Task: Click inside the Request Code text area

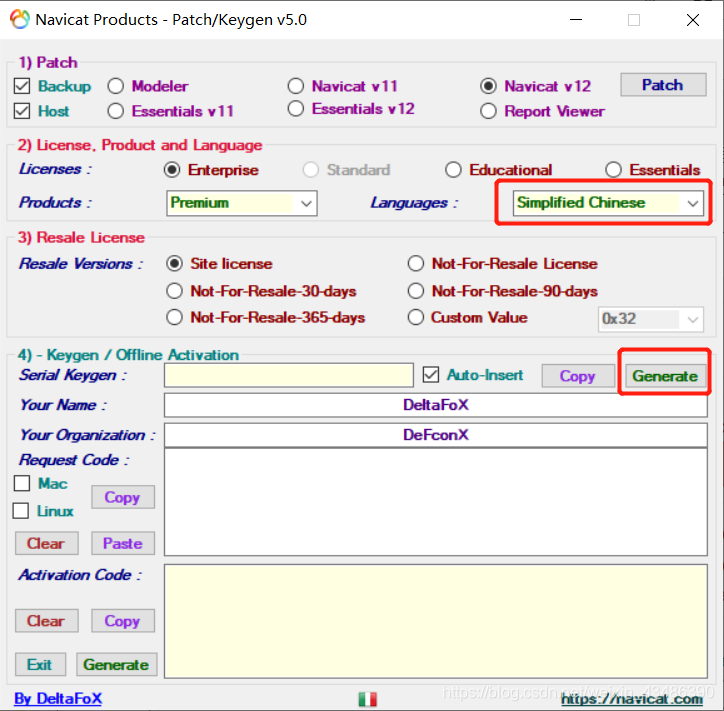Action: click(x=435, y=502)
